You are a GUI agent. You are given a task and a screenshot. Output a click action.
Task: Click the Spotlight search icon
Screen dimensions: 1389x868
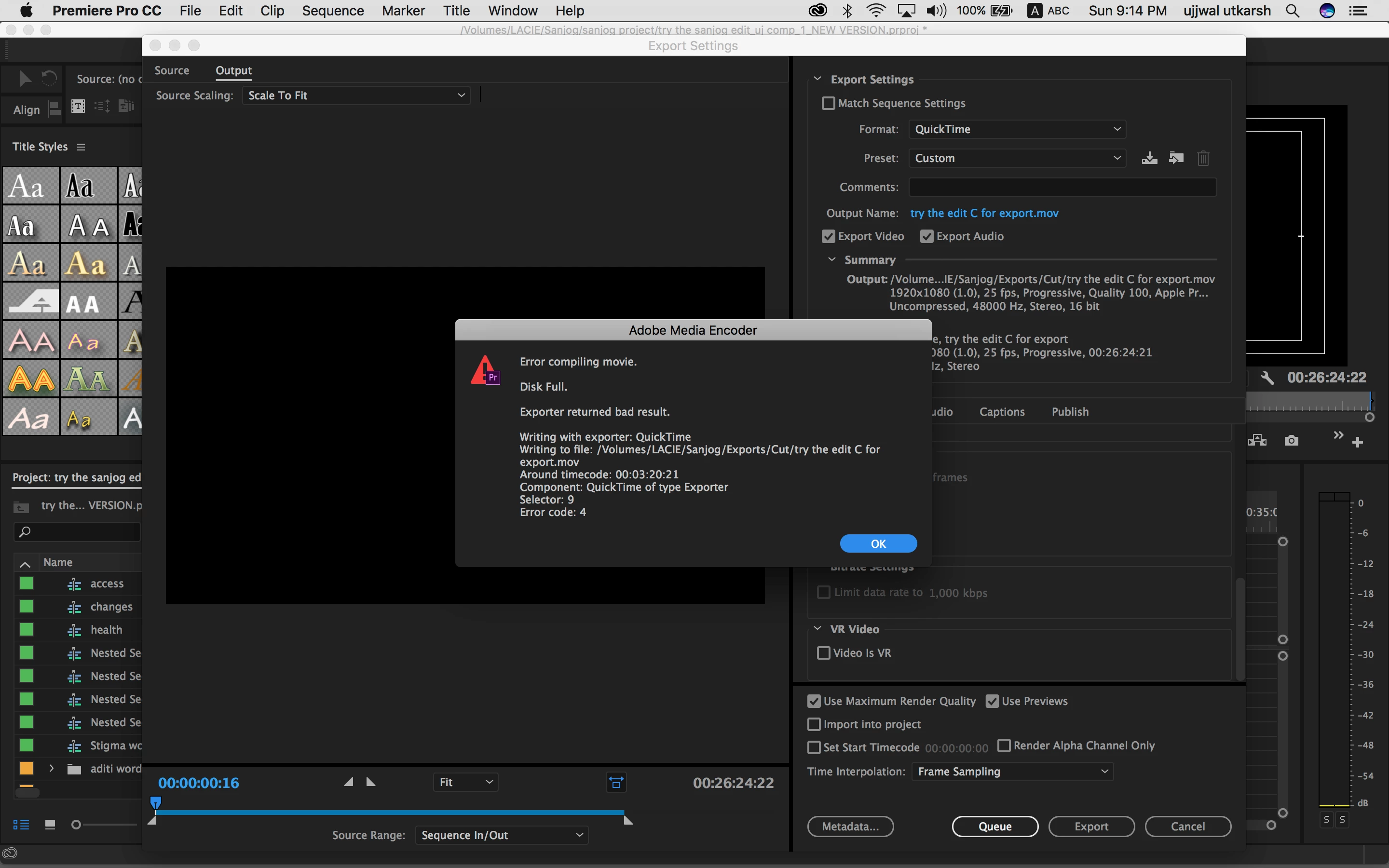tap(1292, 11)
